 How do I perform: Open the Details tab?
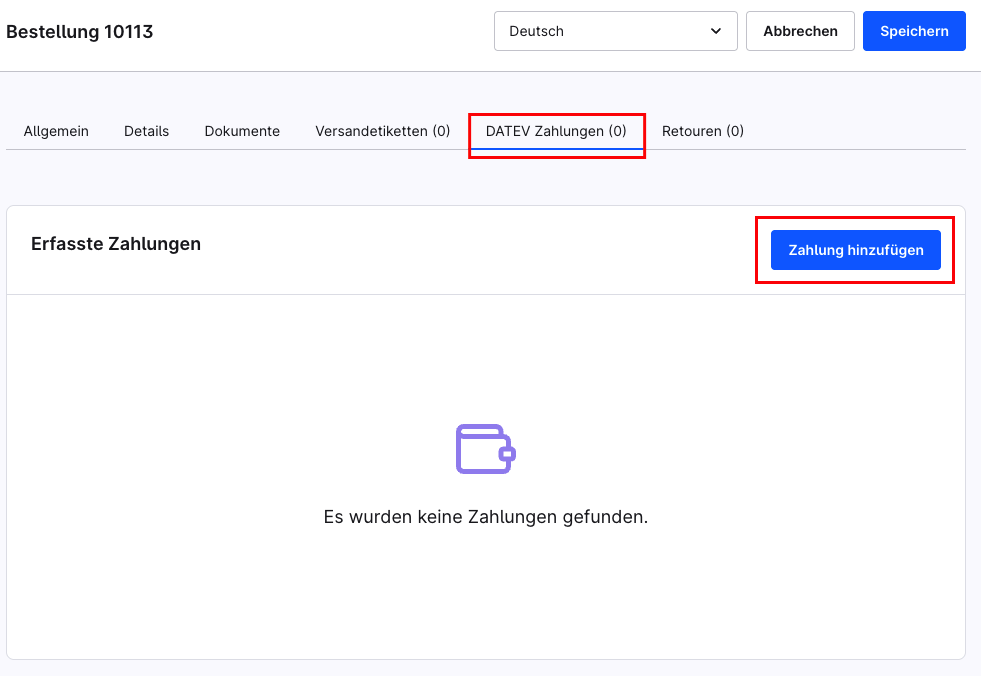click(x=146, y=131)
